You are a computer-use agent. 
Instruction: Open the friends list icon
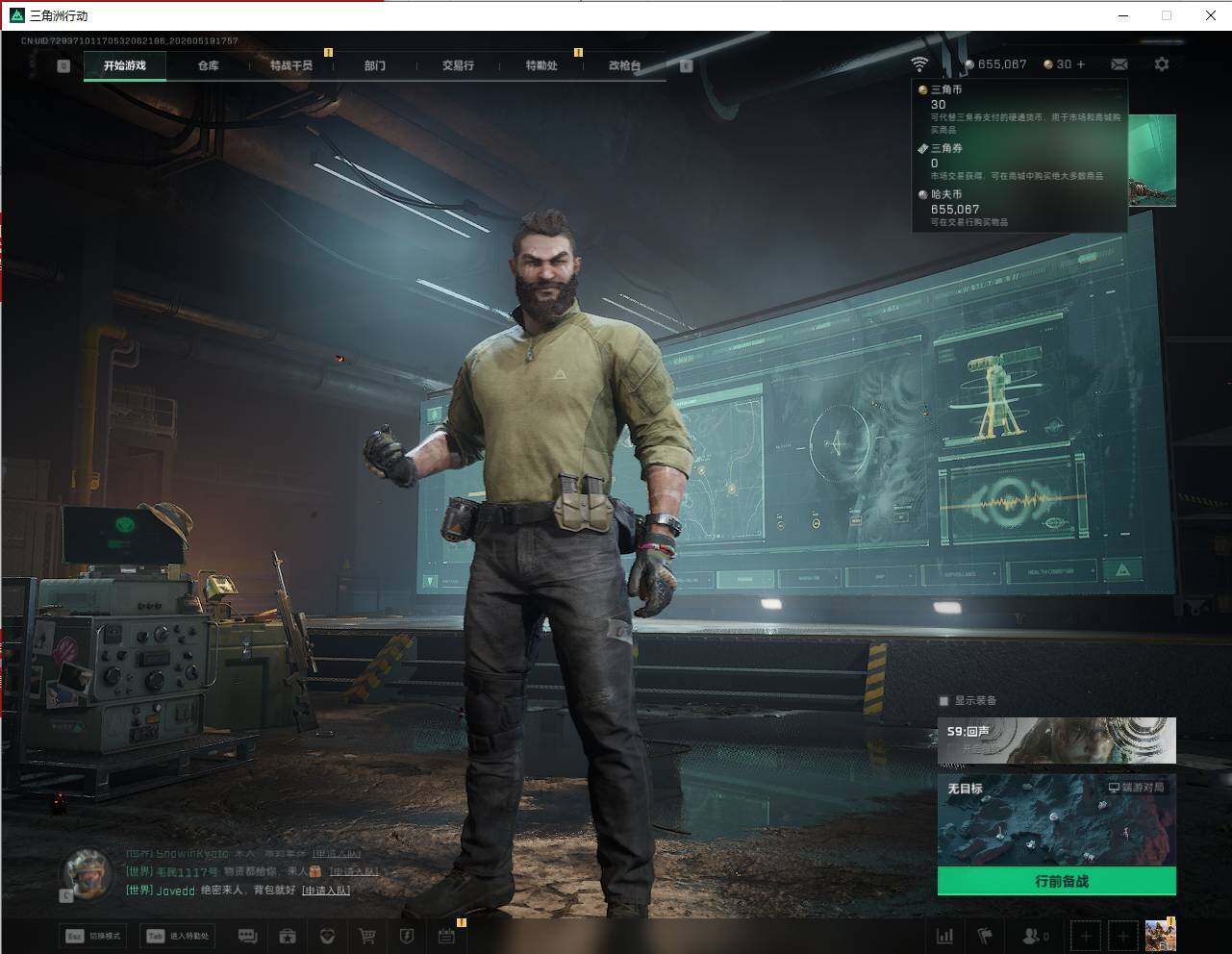tap(1035, 936)
